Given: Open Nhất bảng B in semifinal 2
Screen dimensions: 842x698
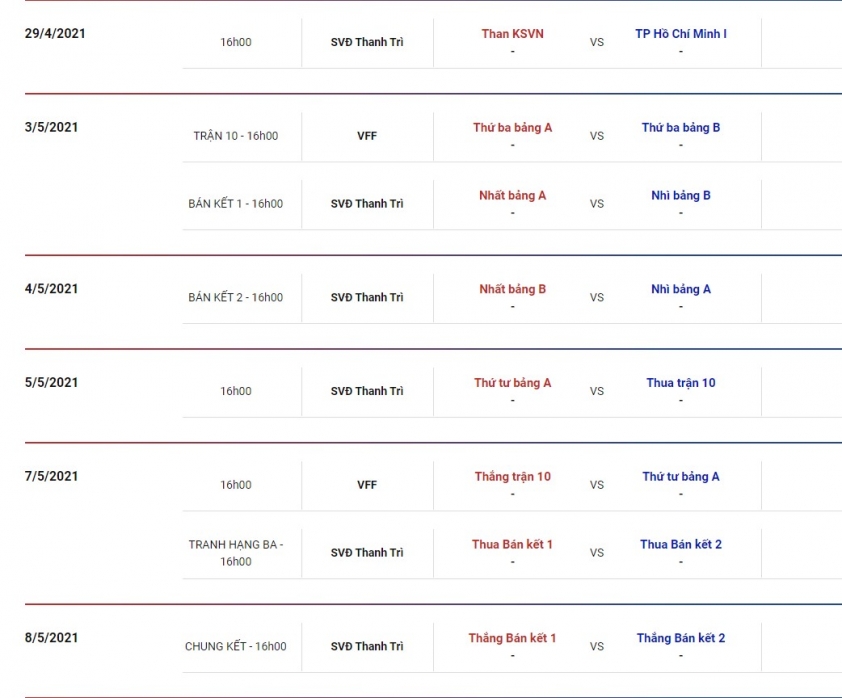Looking at the screenshot, I should click(x=512, y=289).
